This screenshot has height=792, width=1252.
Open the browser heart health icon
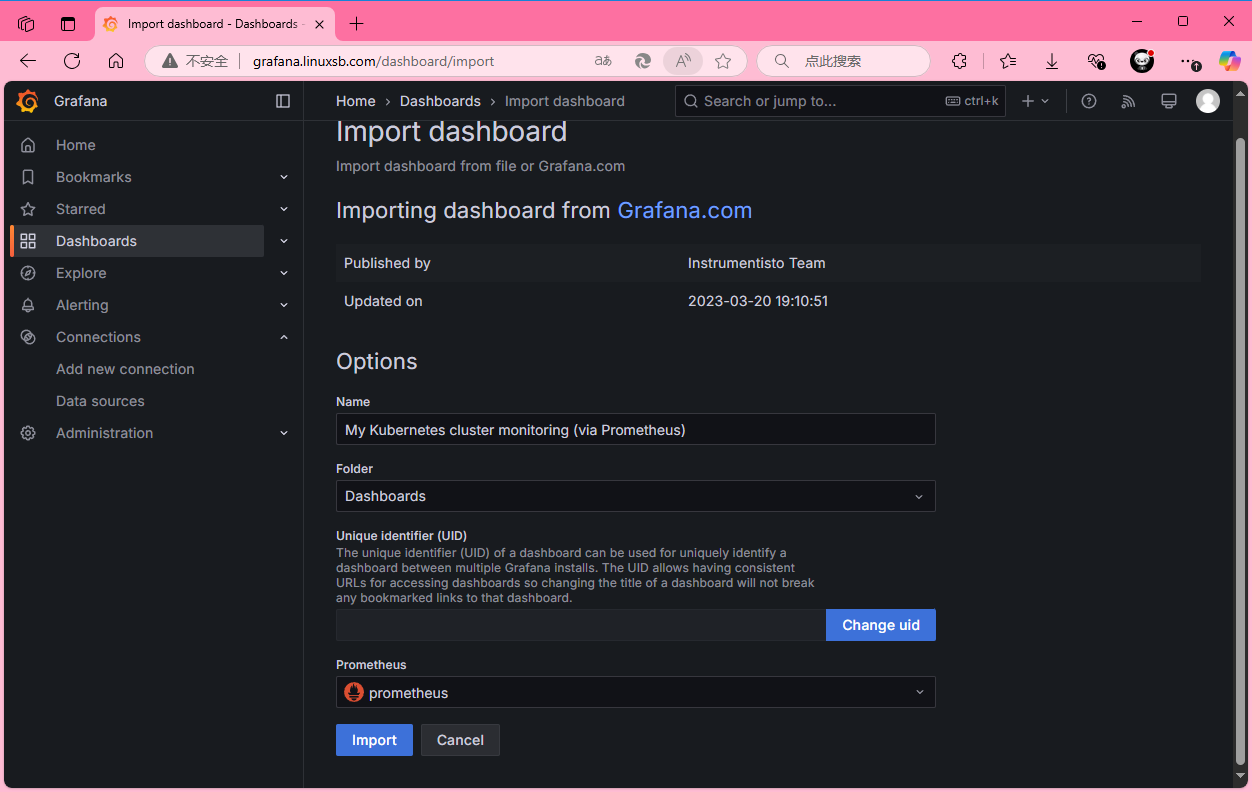pyautogui.click(x=1097, y=61)
